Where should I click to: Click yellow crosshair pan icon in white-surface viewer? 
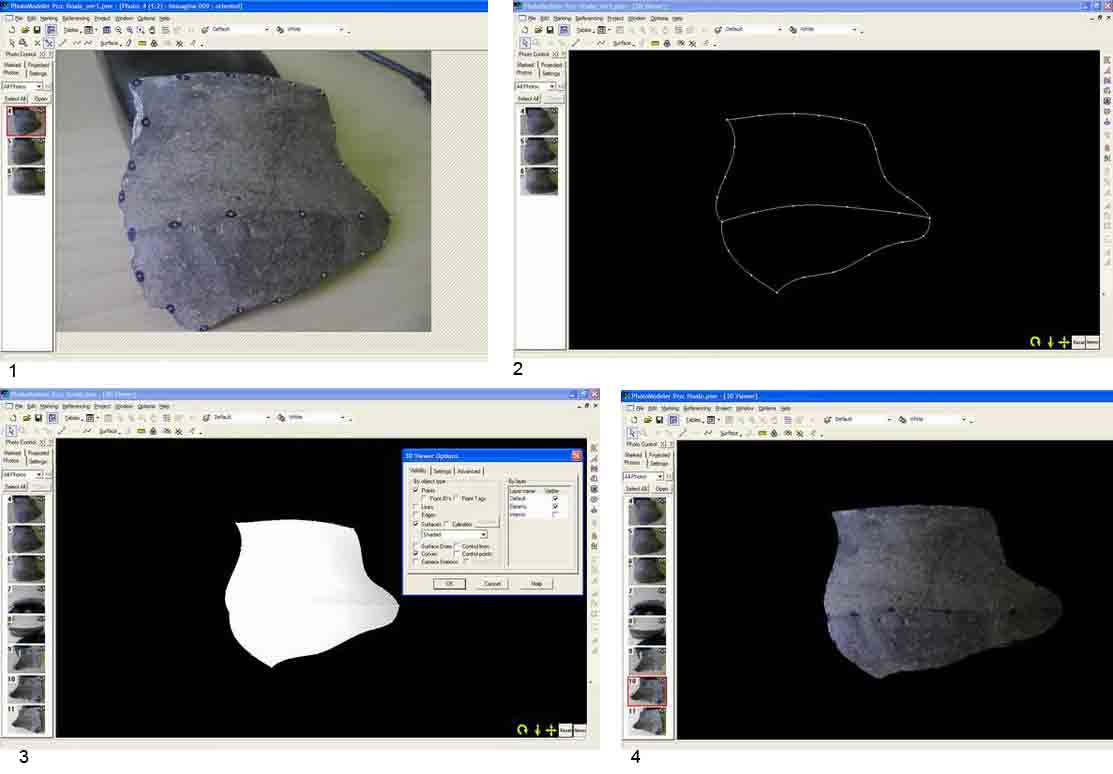pos(551,730)
